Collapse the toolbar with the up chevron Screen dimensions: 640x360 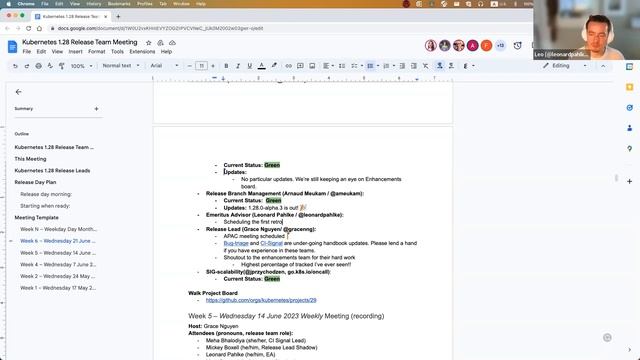[603, 66]
